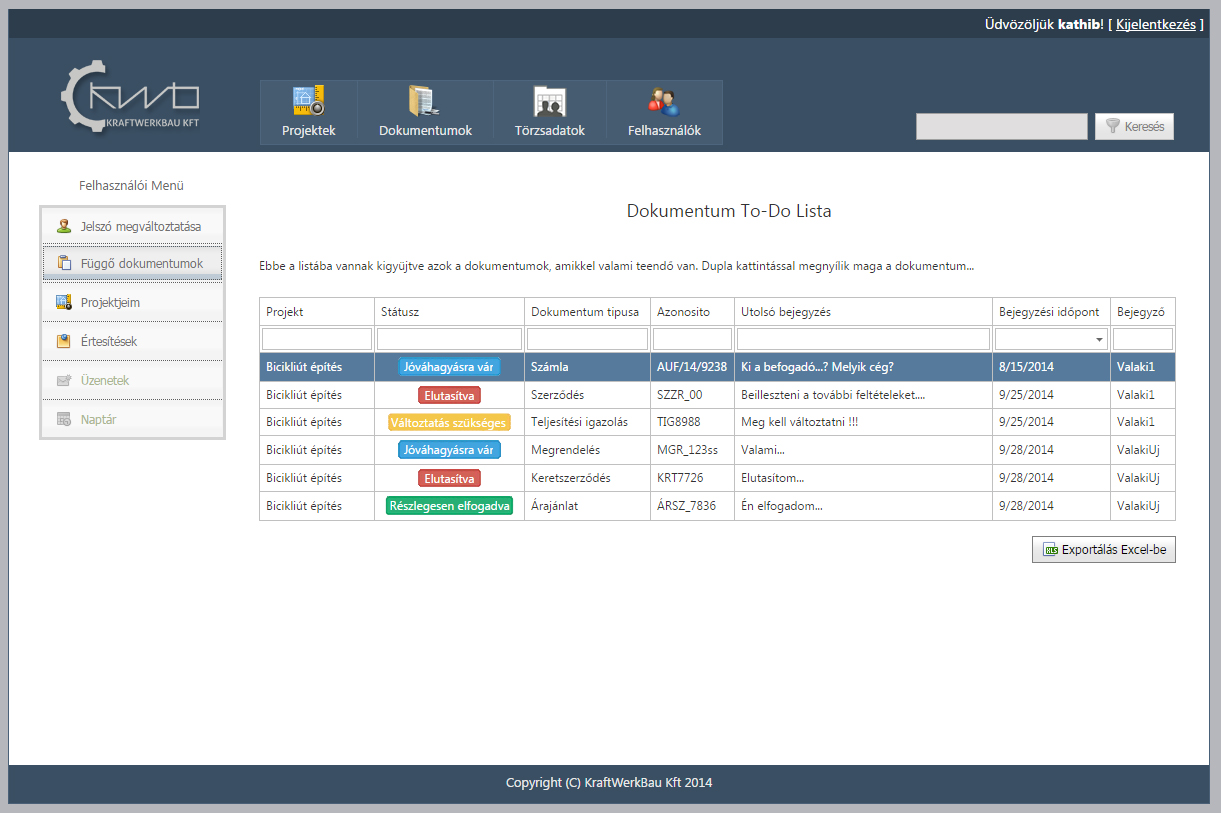Screen dimensions: 1221x813
Task: Click the funnel icon on Keresés button
Action: 1112,127
